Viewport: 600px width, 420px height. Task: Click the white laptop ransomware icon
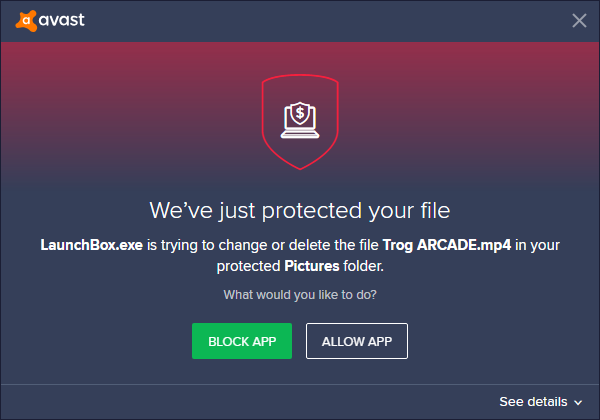pos(300,120)
